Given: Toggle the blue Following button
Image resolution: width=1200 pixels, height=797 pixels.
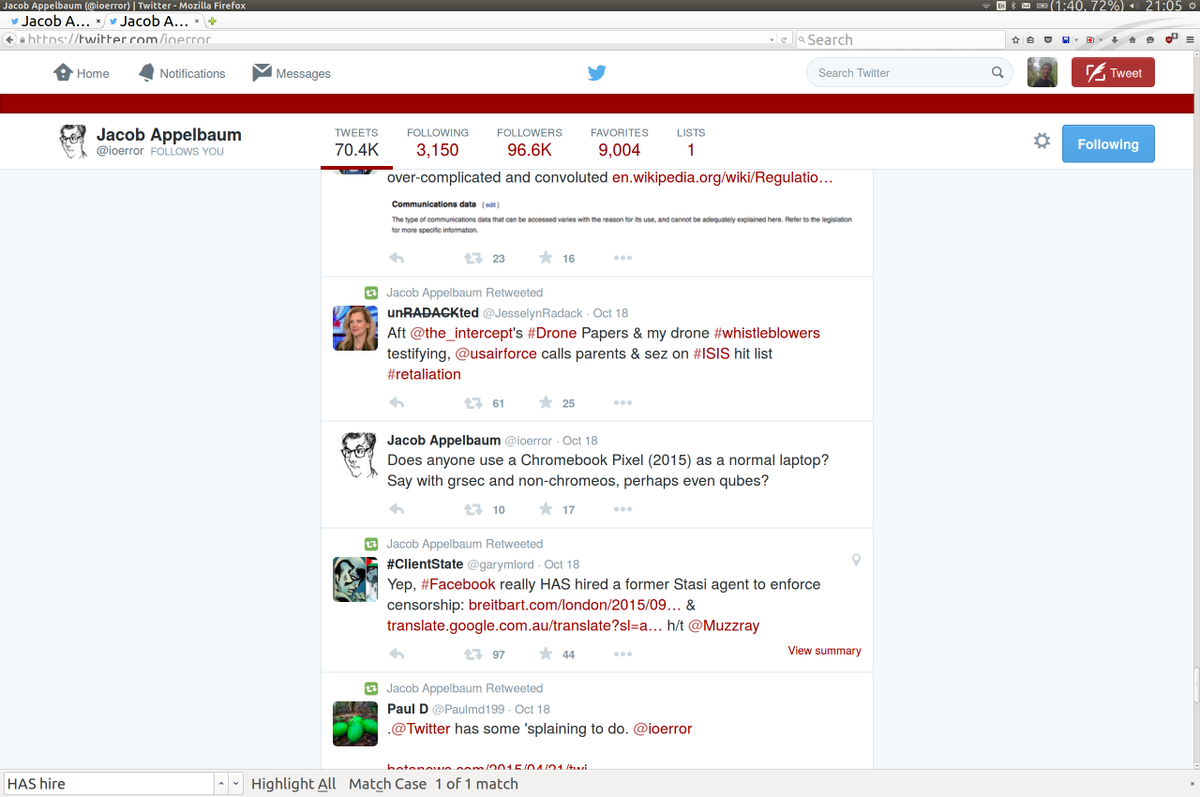Looking at the screenshot, I should tap(1108, 144).
